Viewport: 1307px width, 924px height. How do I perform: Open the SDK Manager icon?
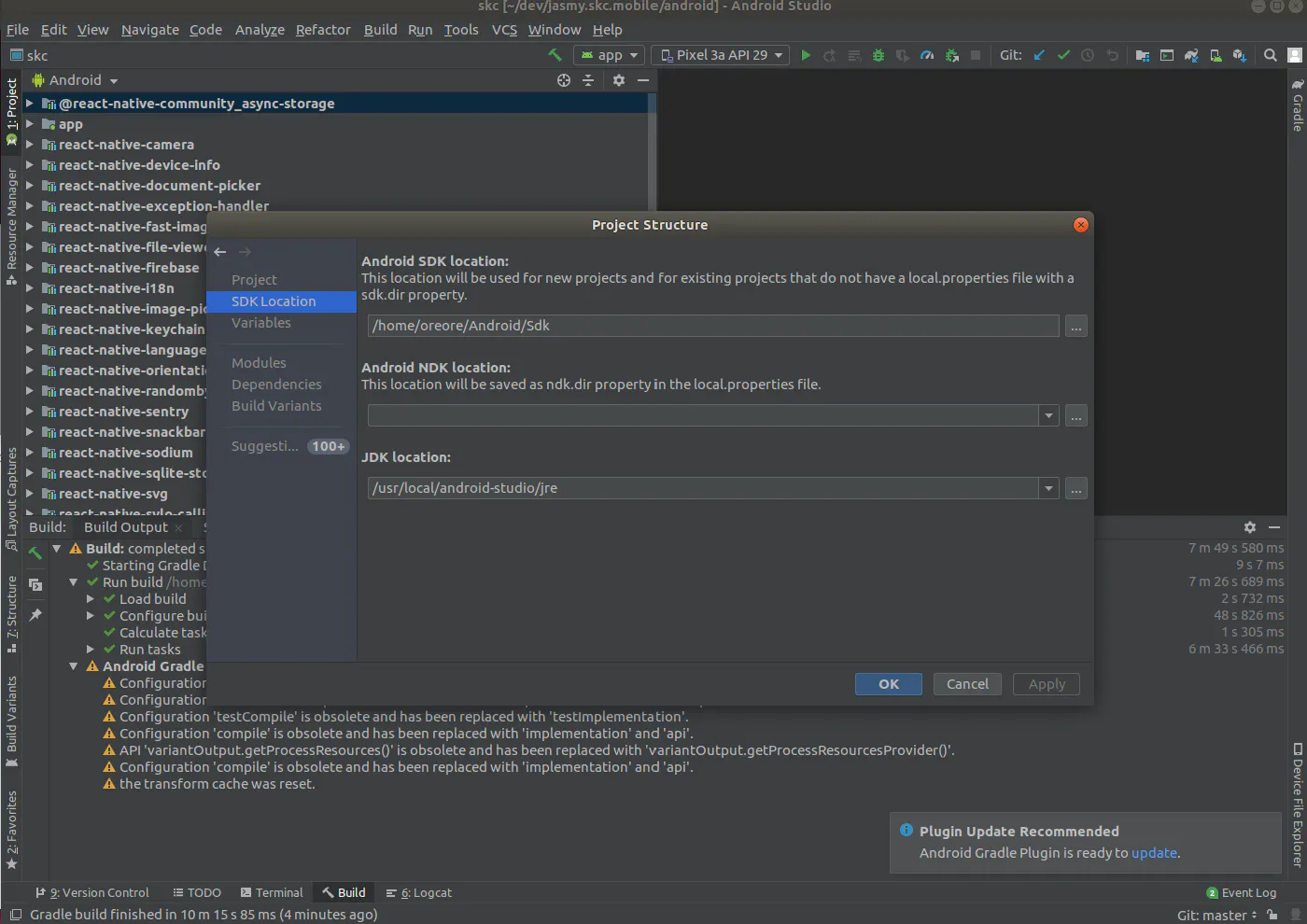coord(1240,55)
